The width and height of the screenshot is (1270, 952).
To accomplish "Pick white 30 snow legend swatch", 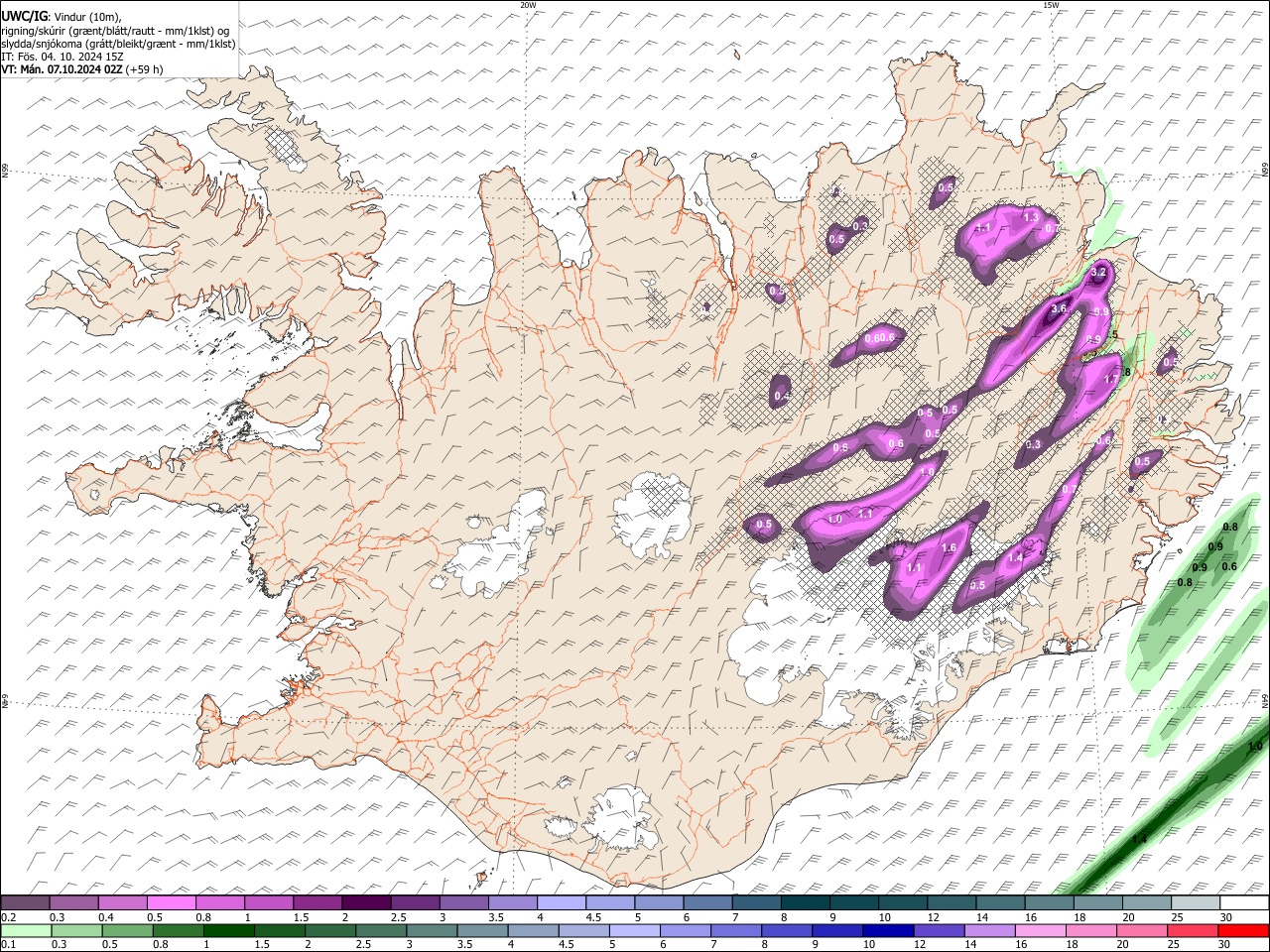I will [x=1243, y=902].
